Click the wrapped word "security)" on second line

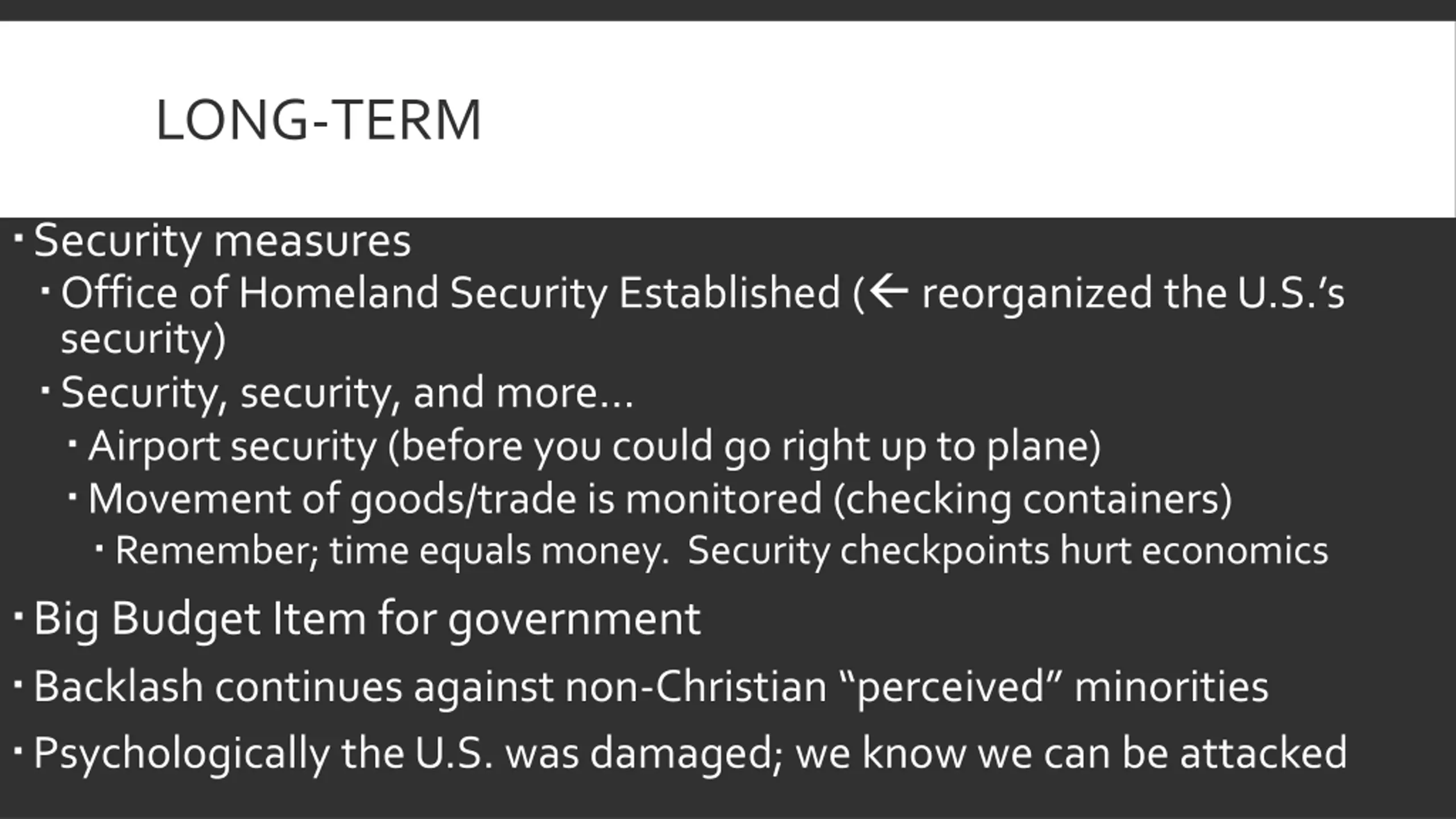143,340
